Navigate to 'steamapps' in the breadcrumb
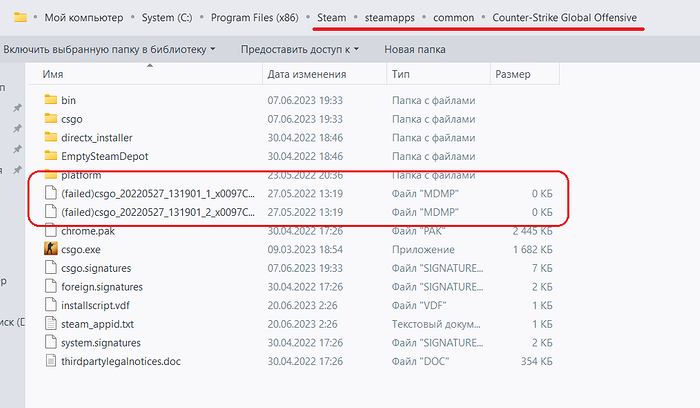Image resolution: width=700 pixels, height=408 pixels. pyautogui.click(x=390, y=18)
